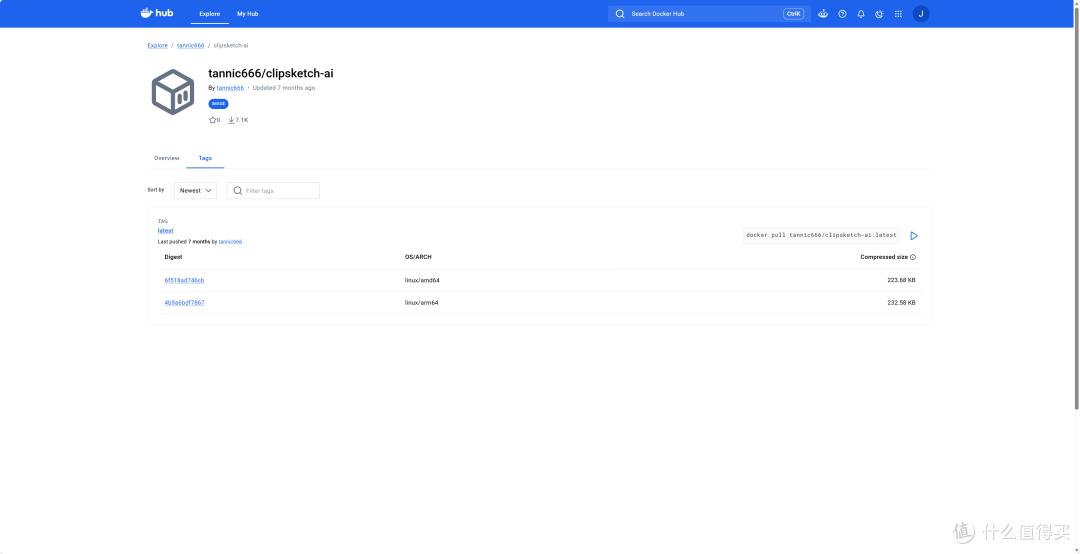The height and width of the screenshot is (554, 1080).
Task: Click the linux/amd64 cell
Action: 422,280
